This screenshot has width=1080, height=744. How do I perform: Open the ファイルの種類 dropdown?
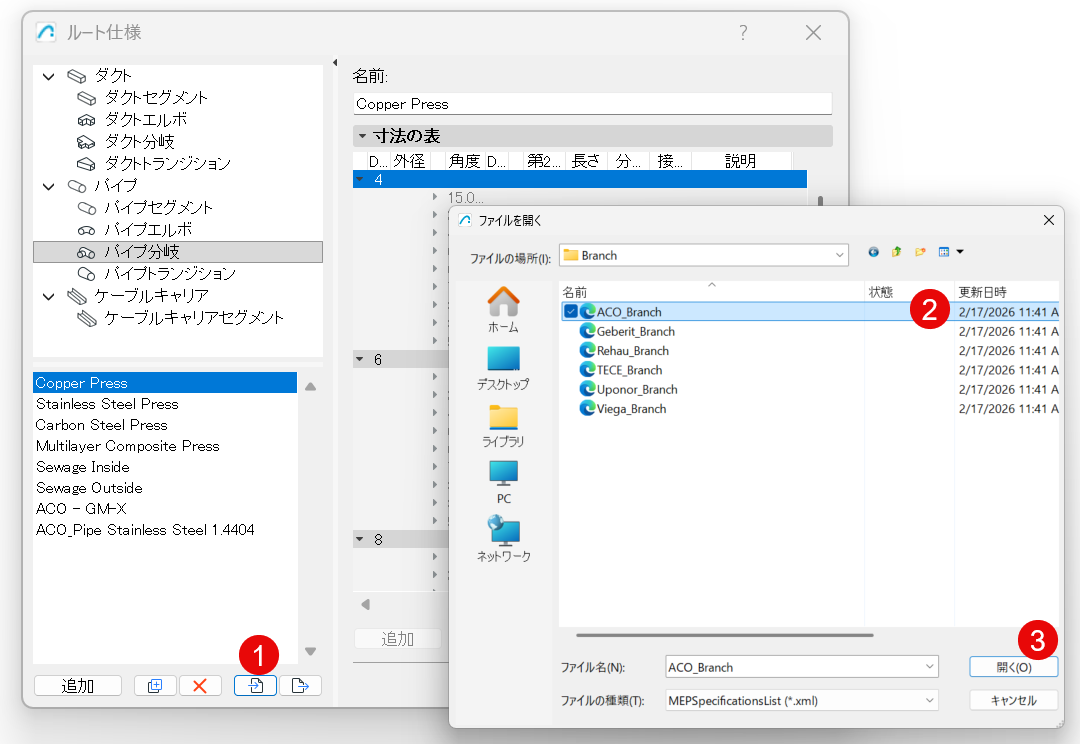(x=802, y=701)
